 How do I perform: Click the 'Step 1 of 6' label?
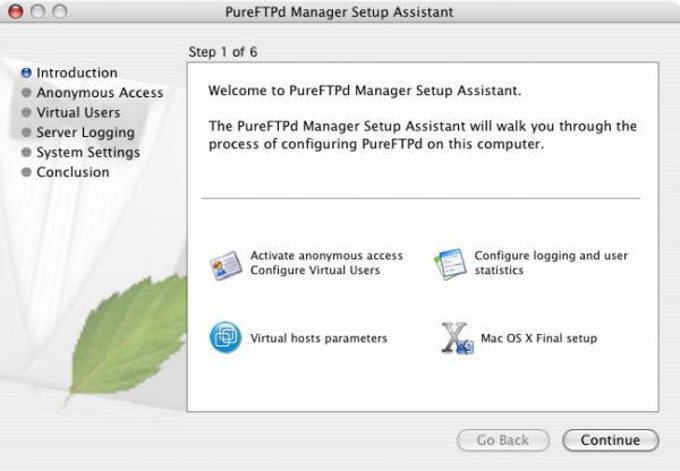pyautogui.click(x=223, y=52)
